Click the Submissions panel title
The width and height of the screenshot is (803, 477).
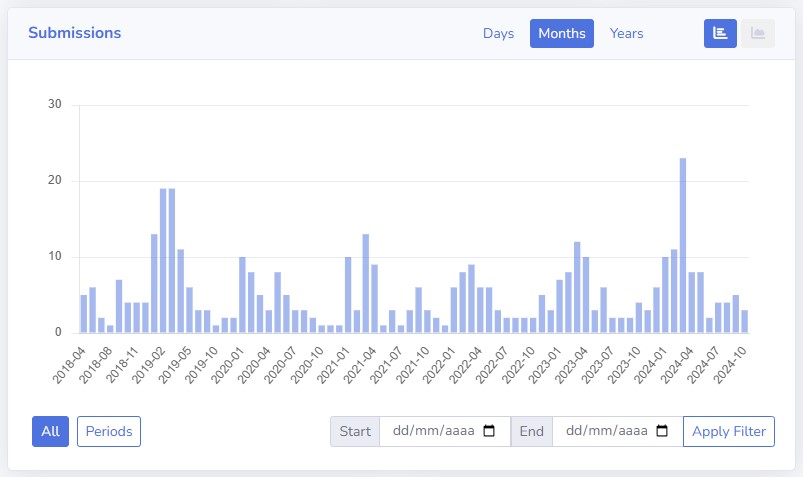coord(75,33)
